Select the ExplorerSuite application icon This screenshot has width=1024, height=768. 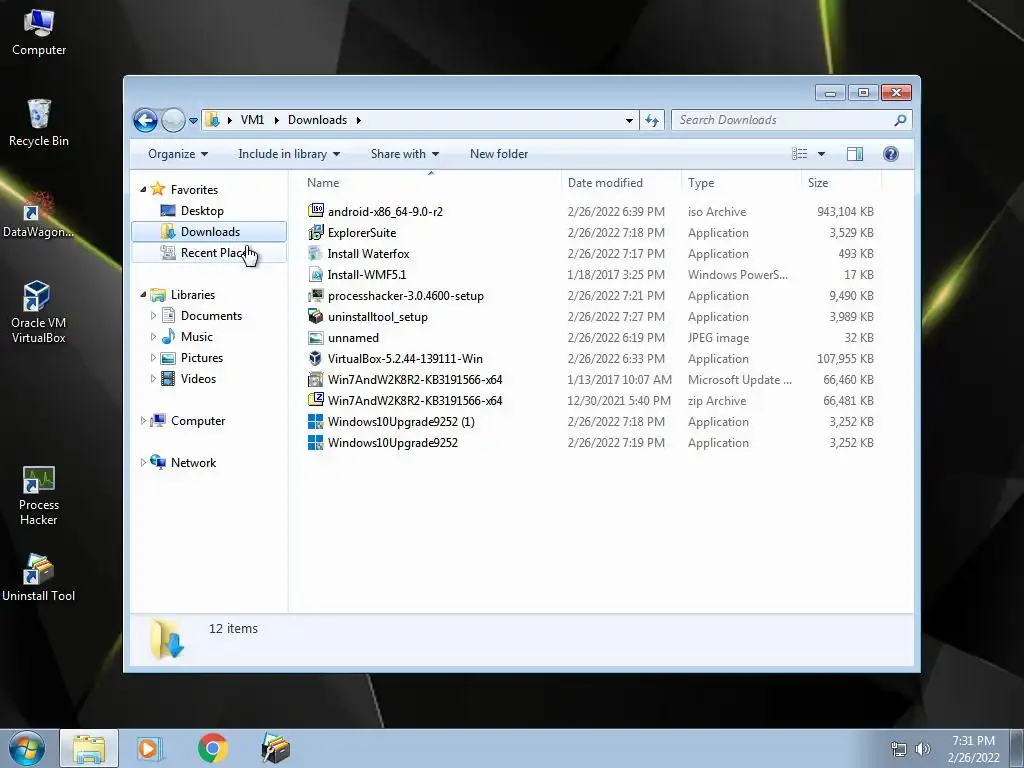[x=315, y=232]
